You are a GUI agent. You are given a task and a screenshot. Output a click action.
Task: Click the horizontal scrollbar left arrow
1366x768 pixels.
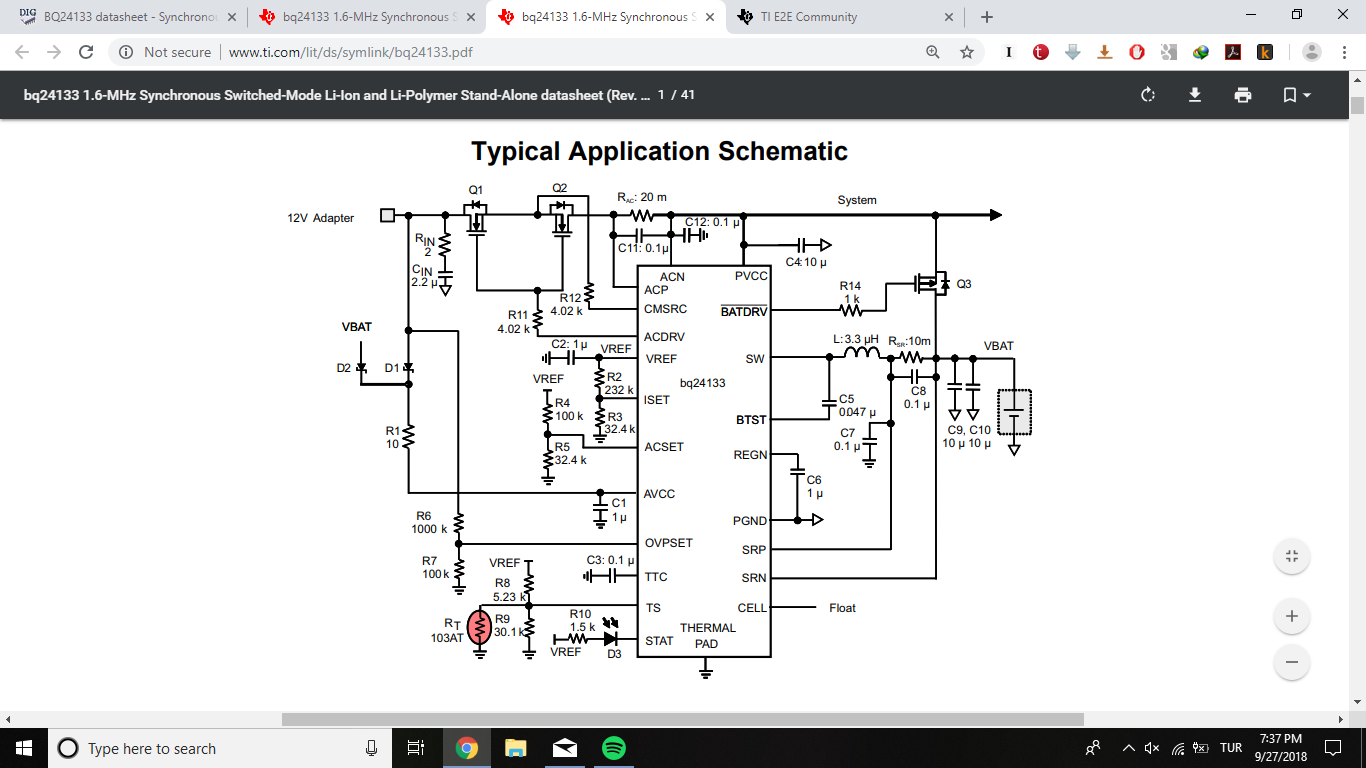click(x=8, y=719)
